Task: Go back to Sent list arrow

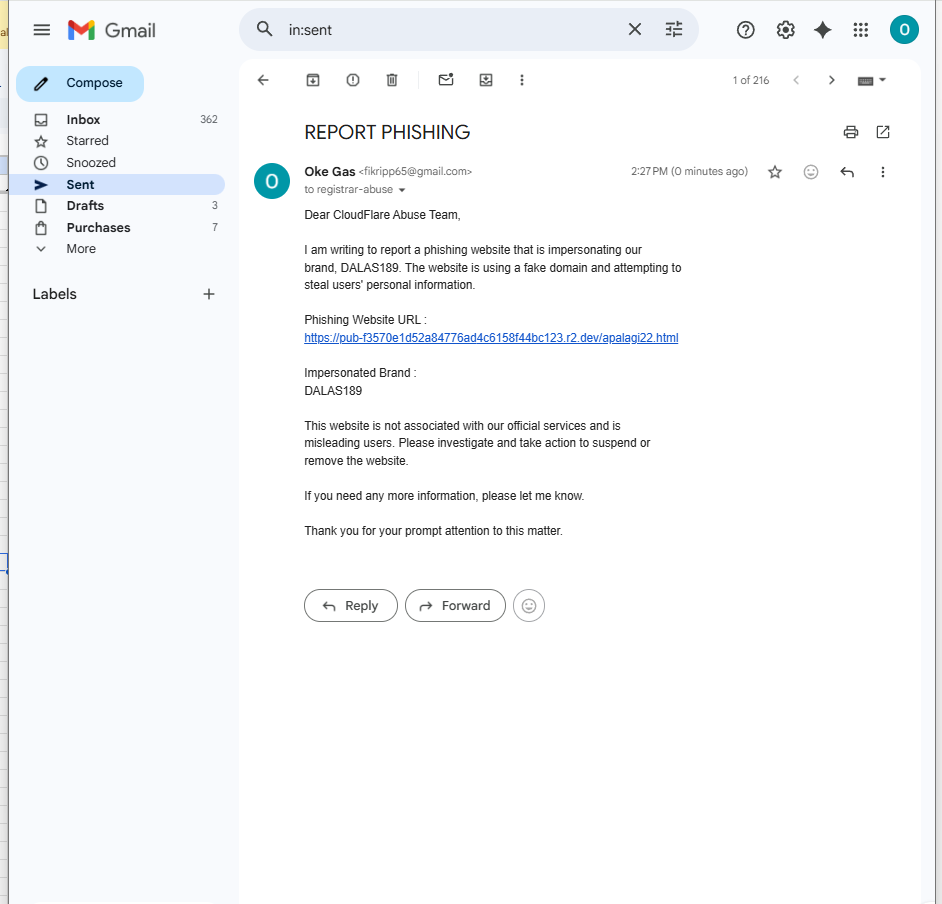Action: click(x=263, y=80)
